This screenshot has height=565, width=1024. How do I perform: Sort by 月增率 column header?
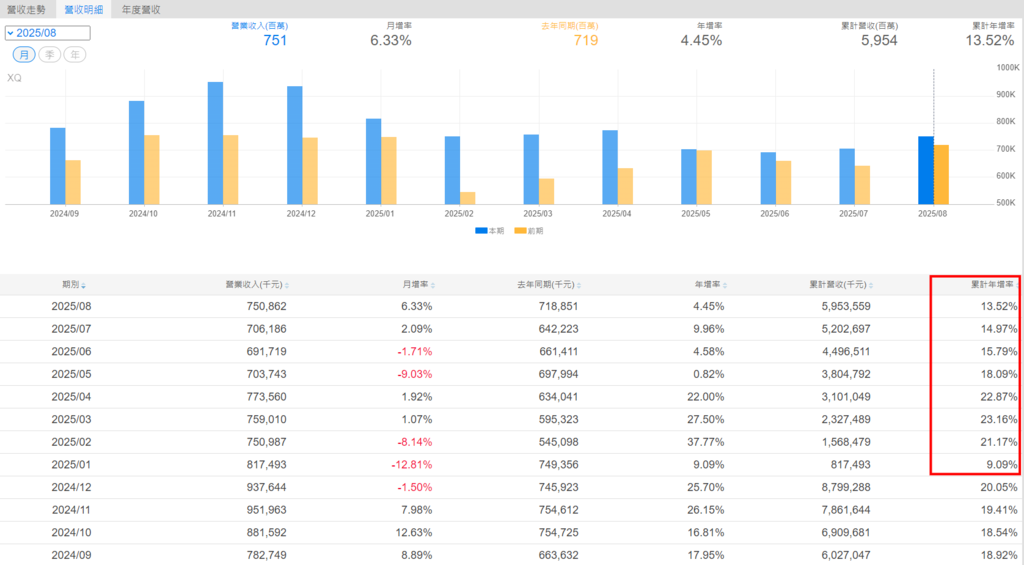419,285
